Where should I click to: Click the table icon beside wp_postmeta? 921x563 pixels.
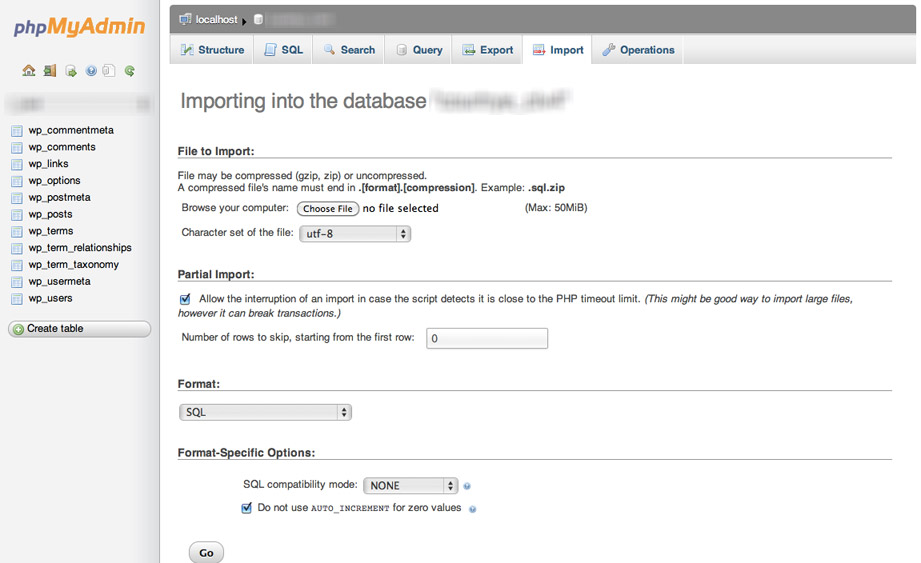(x=17, y=198)
